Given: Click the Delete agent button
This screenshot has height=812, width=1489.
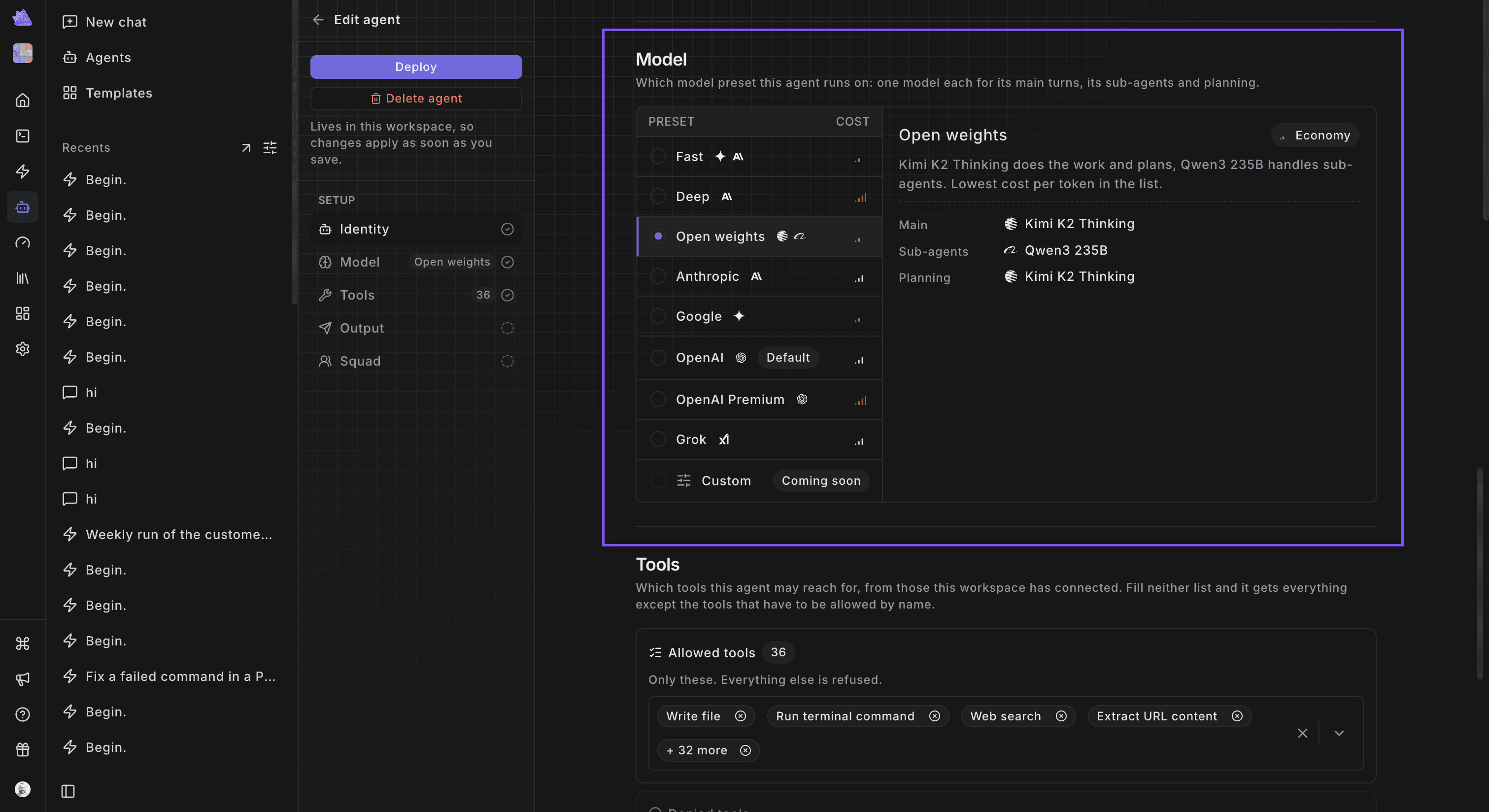Looking at the screenshot, I should pyautogui.click(x=415, y=98).
